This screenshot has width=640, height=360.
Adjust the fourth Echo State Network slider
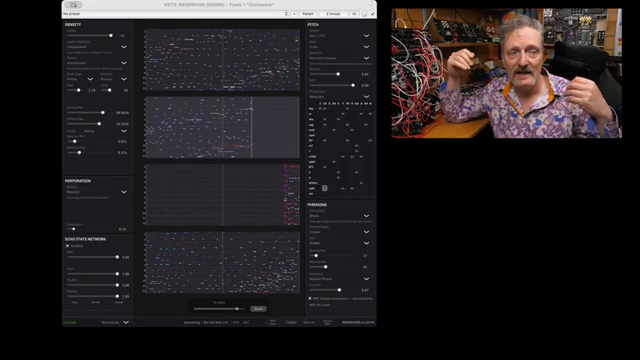click(93, 296)
